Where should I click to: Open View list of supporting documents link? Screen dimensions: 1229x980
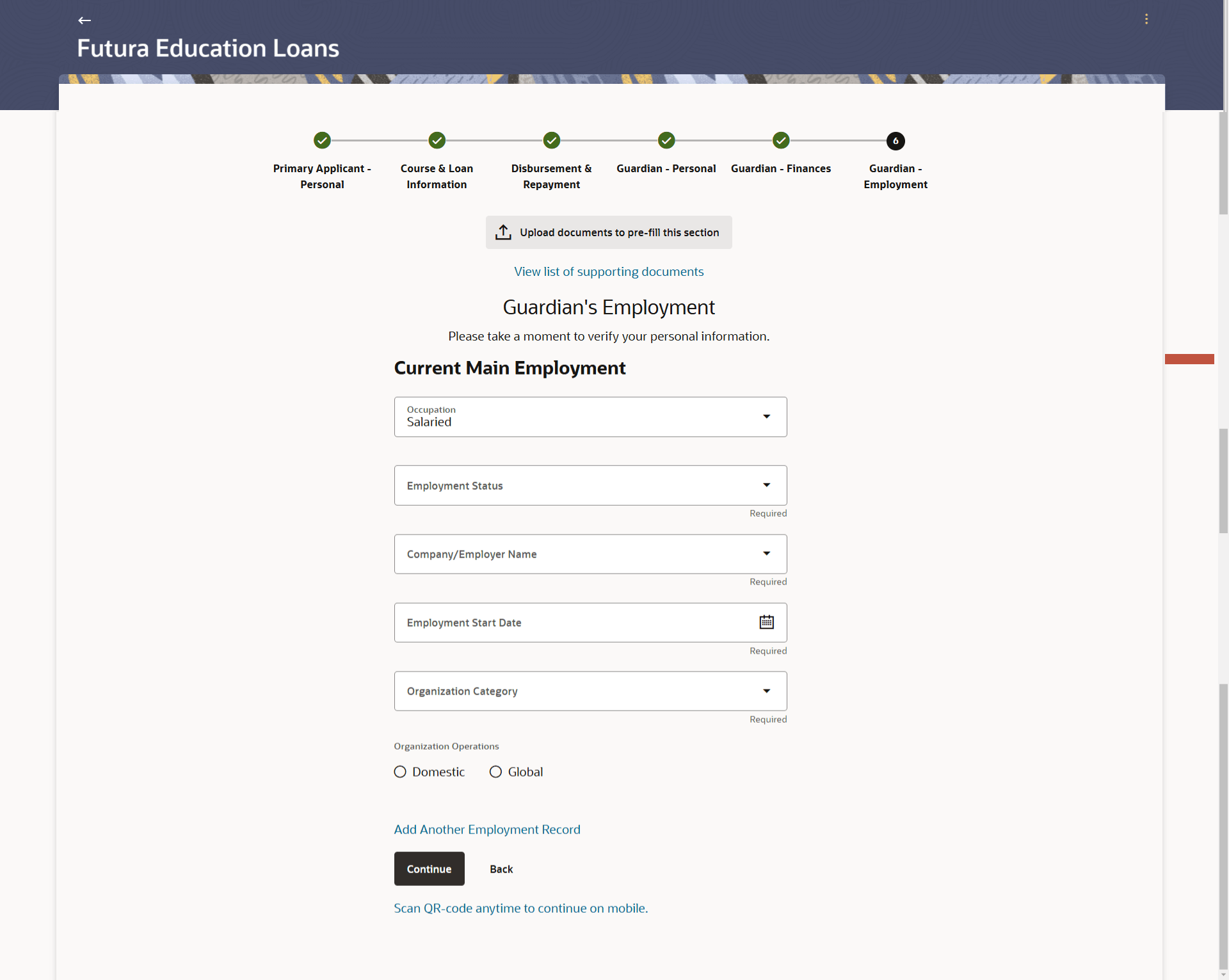(609, 271)
